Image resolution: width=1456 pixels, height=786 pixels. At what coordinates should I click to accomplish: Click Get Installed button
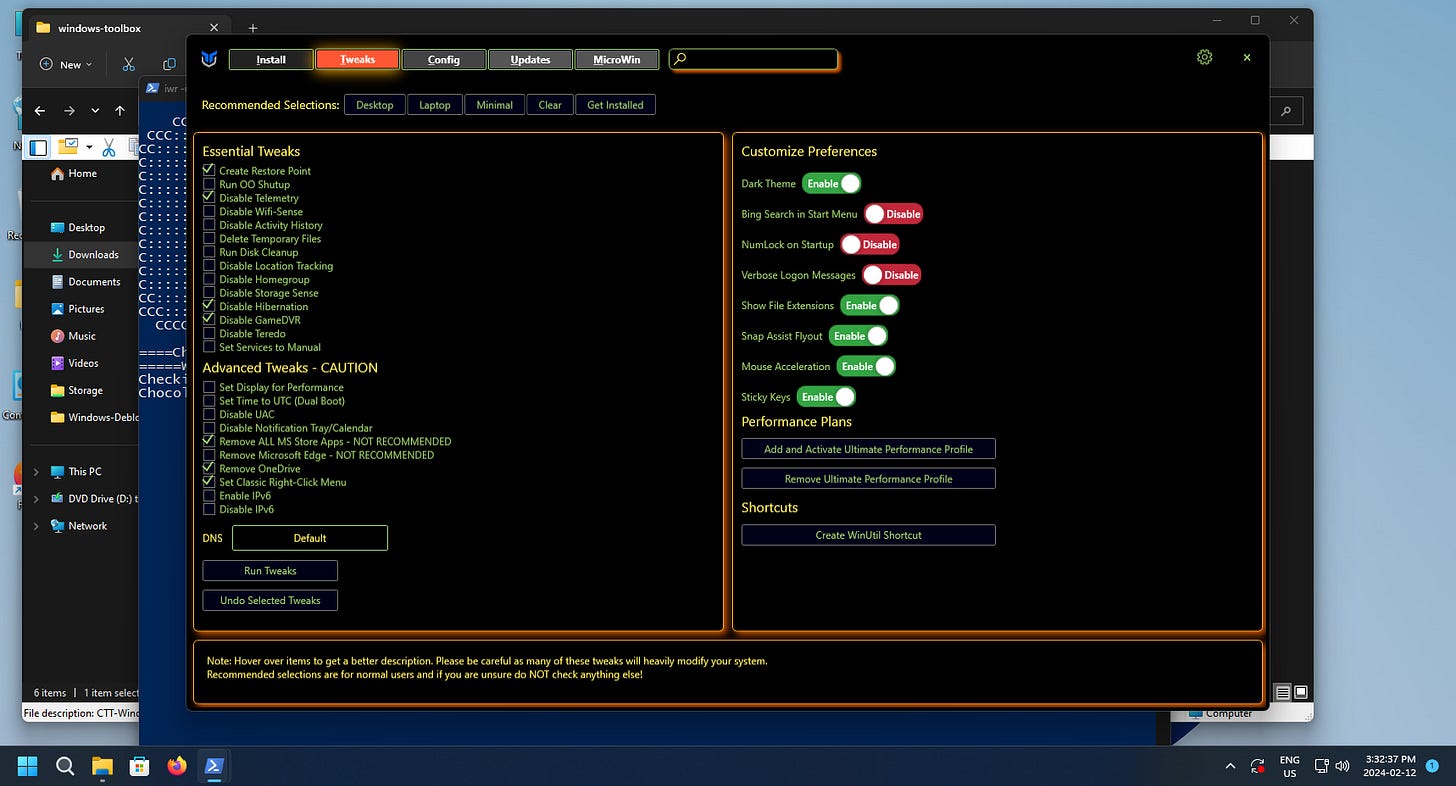point(615,105)
